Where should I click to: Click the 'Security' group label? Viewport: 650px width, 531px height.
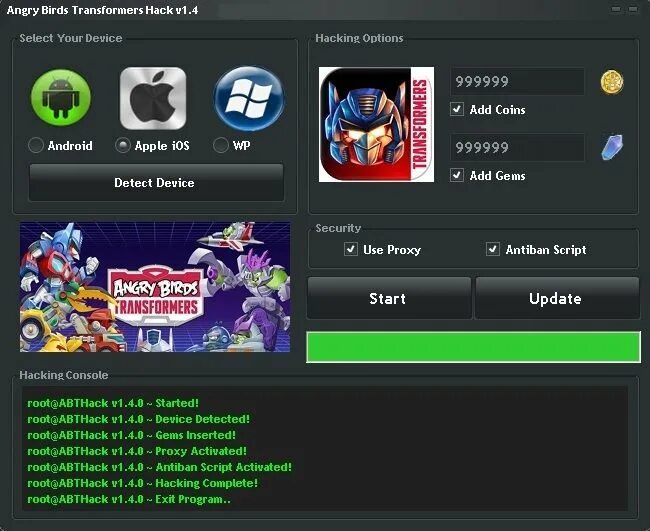pos(338,228)
